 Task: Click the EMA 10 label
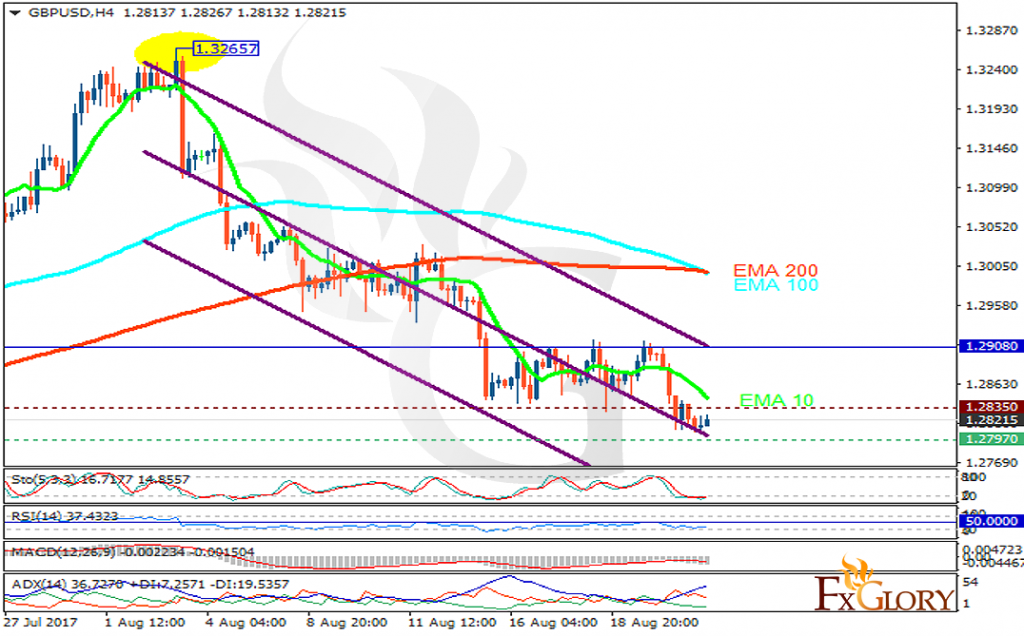coord(776,400)
